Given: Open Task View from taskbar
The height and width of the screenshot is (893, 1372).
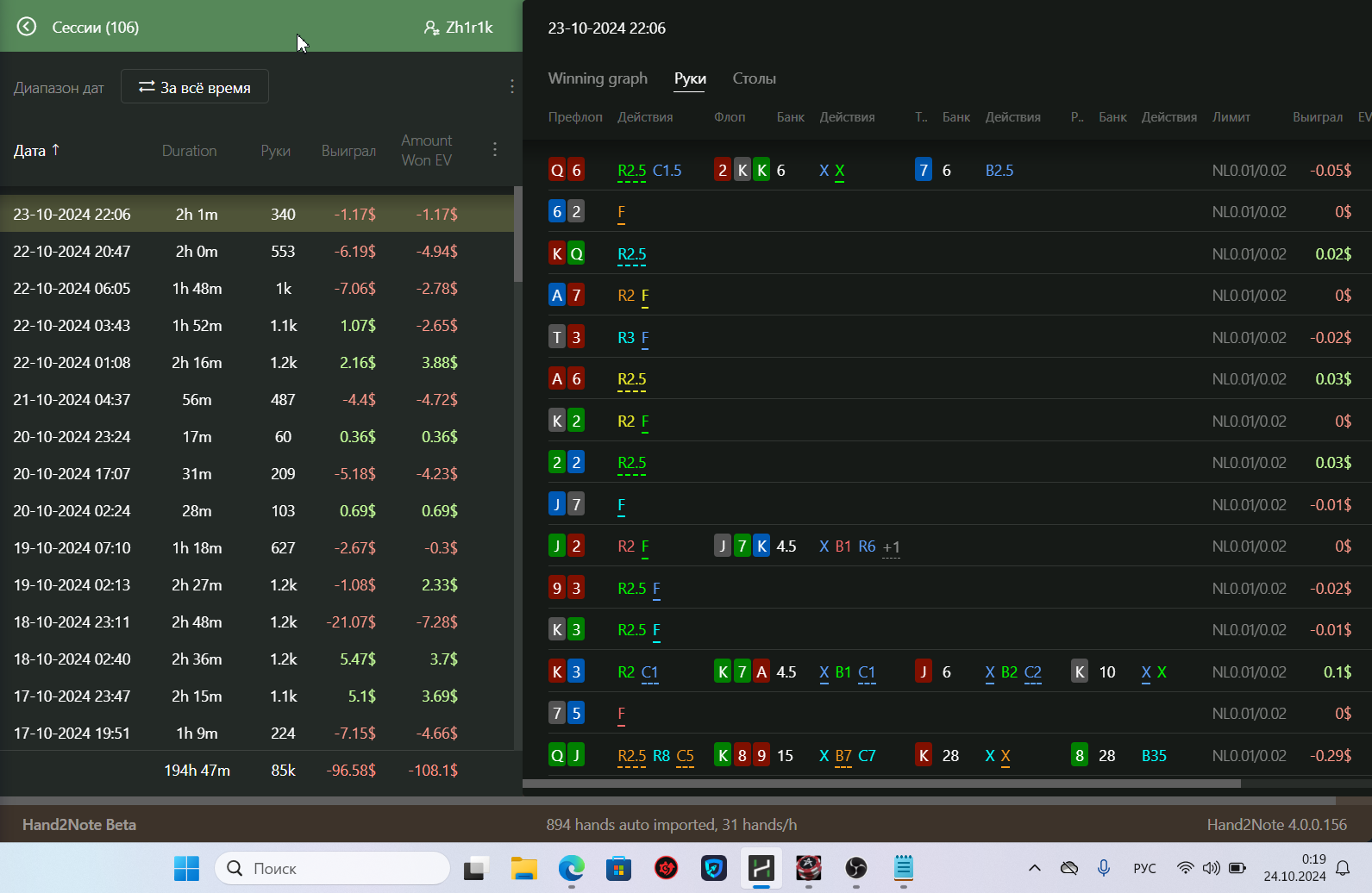Looking at the screenshot, I should pyautogui.click(x=476, y=868).
